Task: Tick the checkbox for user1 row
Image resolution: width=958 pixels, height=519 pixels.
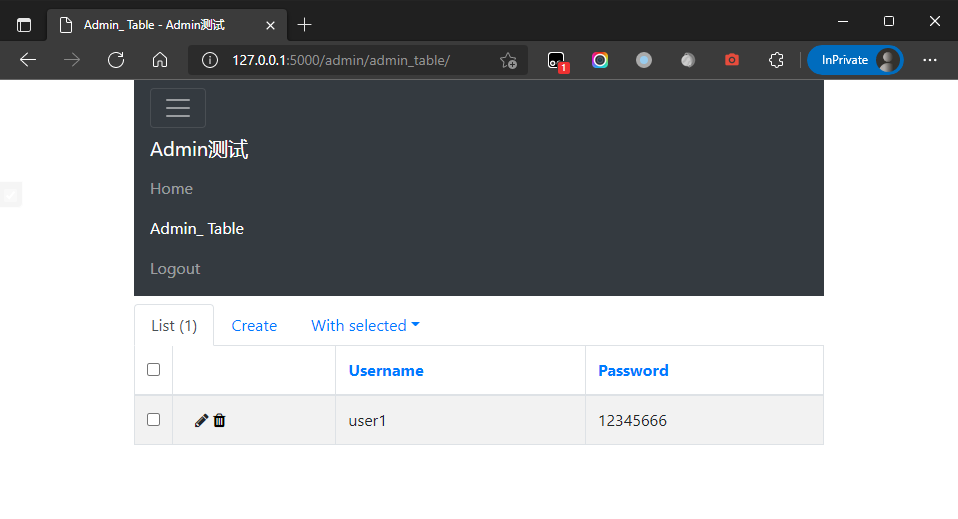Action: coord(153,419)
